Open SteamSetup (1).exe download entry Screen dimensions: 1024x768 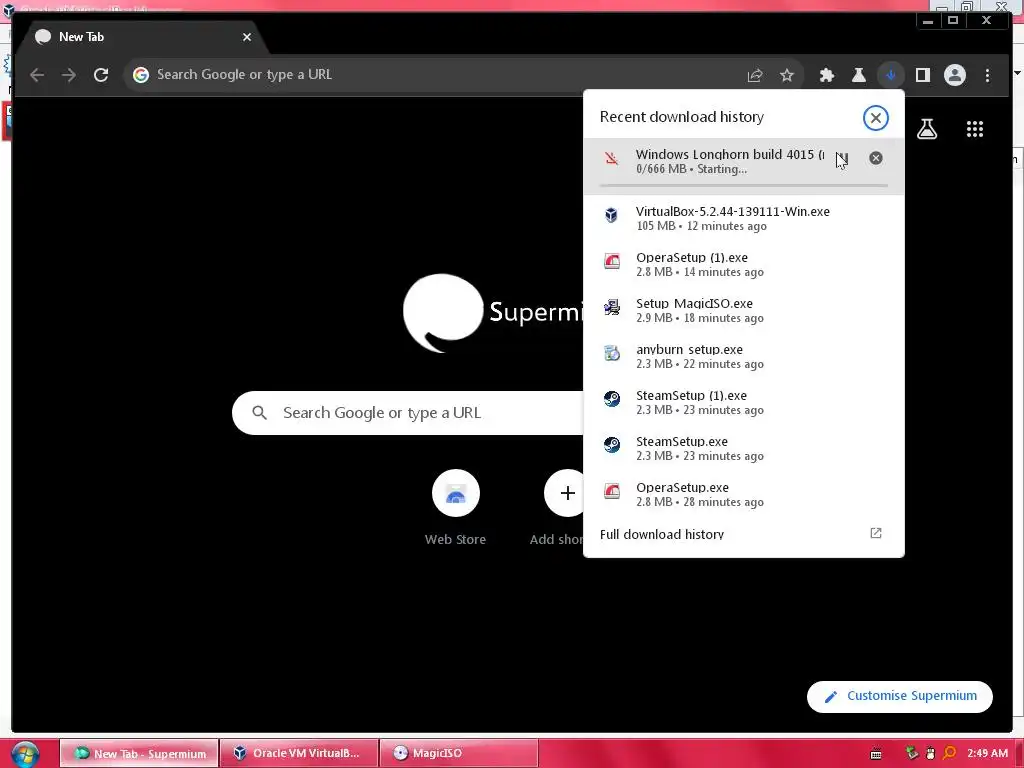pos(744,402)
